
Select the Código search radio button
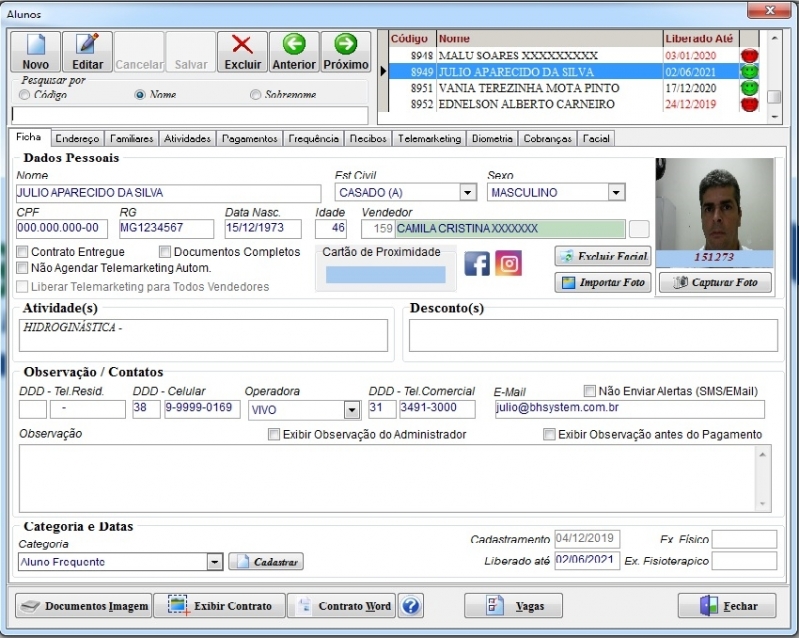coord(24,94)
